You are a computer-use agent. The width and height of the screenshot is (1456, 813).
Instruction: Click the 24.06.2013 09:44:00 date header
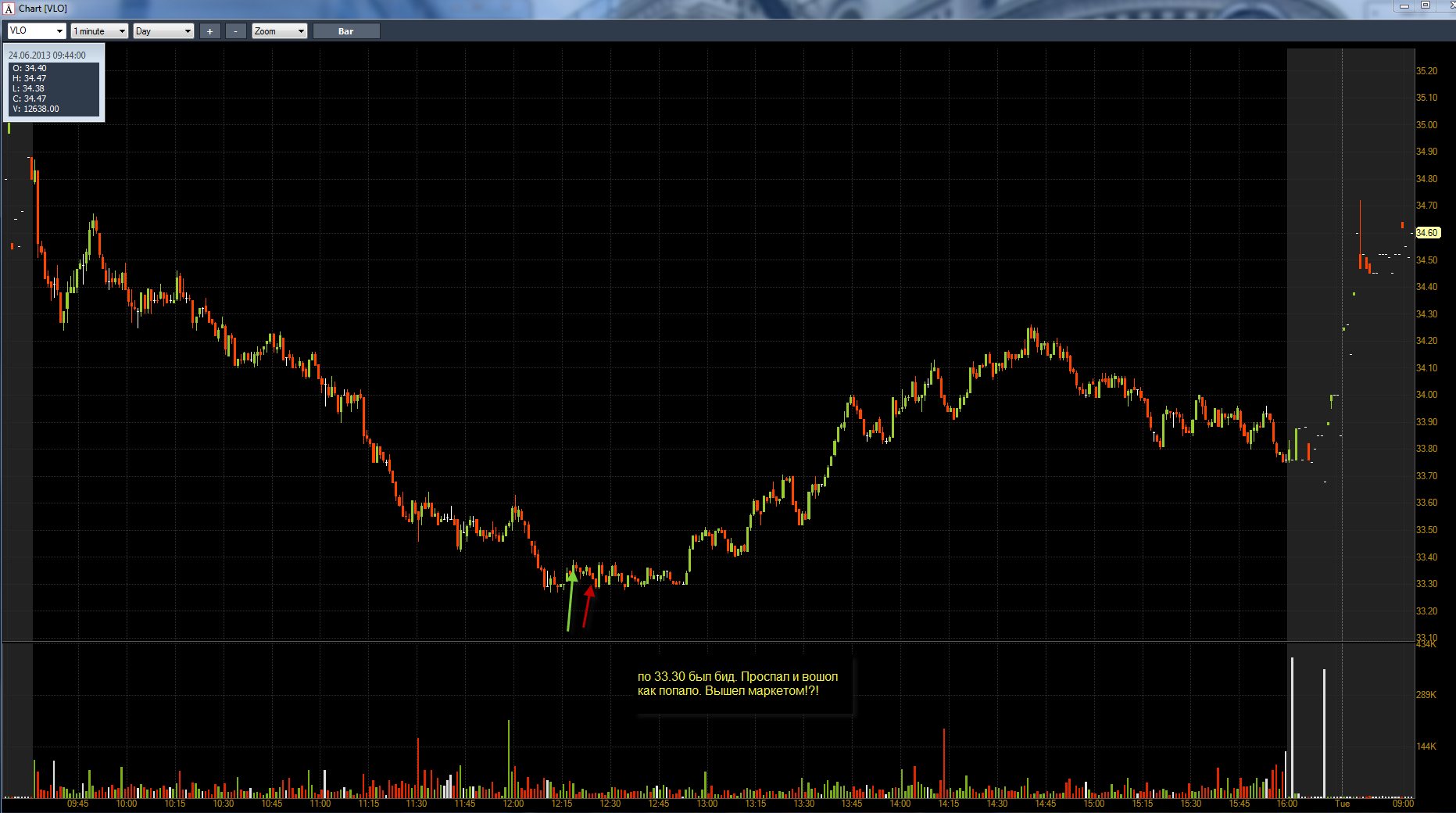pos(47,56)
